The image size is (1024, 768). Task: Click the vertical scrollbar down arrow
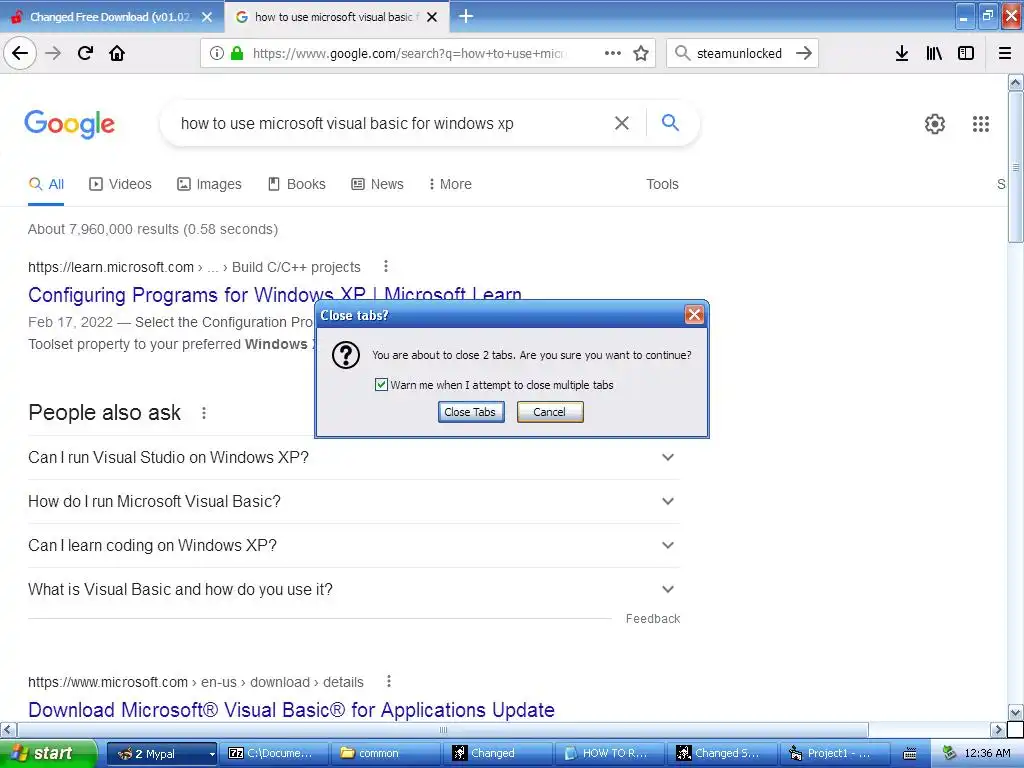1016,712
